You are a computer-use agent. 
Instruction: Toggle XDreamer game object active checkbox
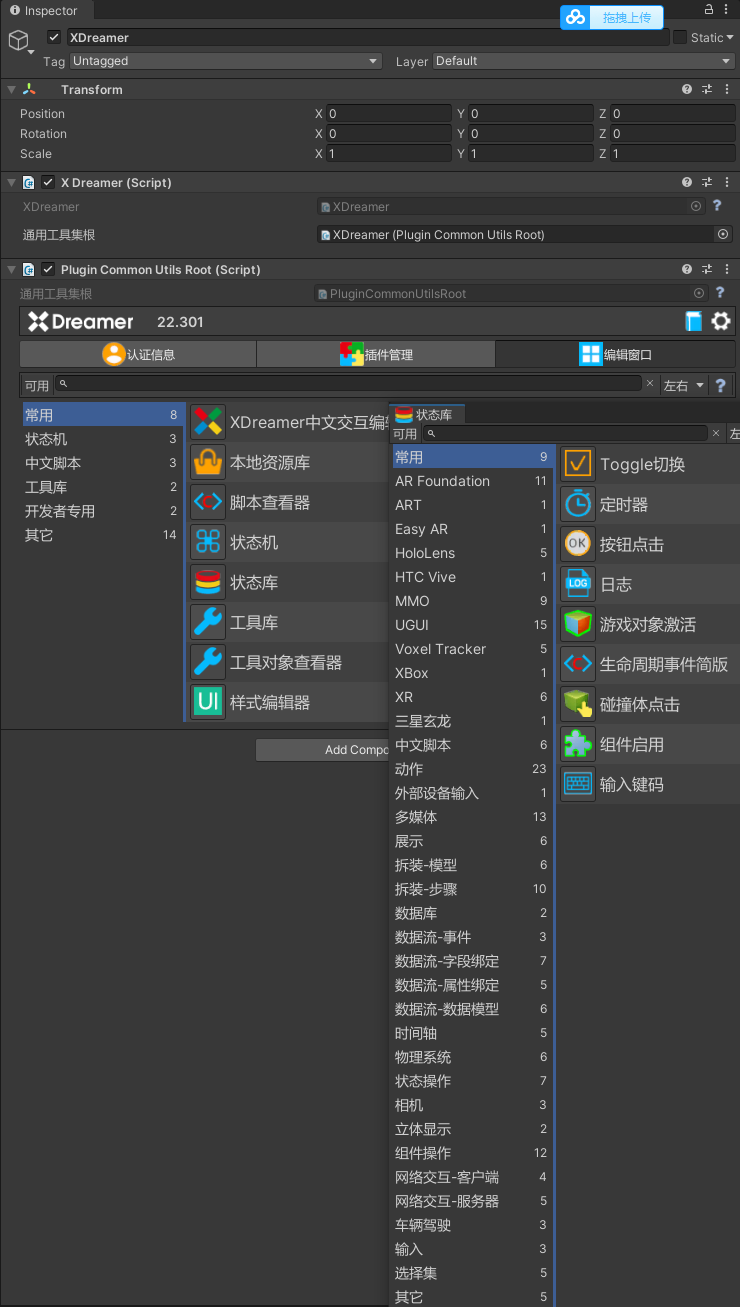54,37
